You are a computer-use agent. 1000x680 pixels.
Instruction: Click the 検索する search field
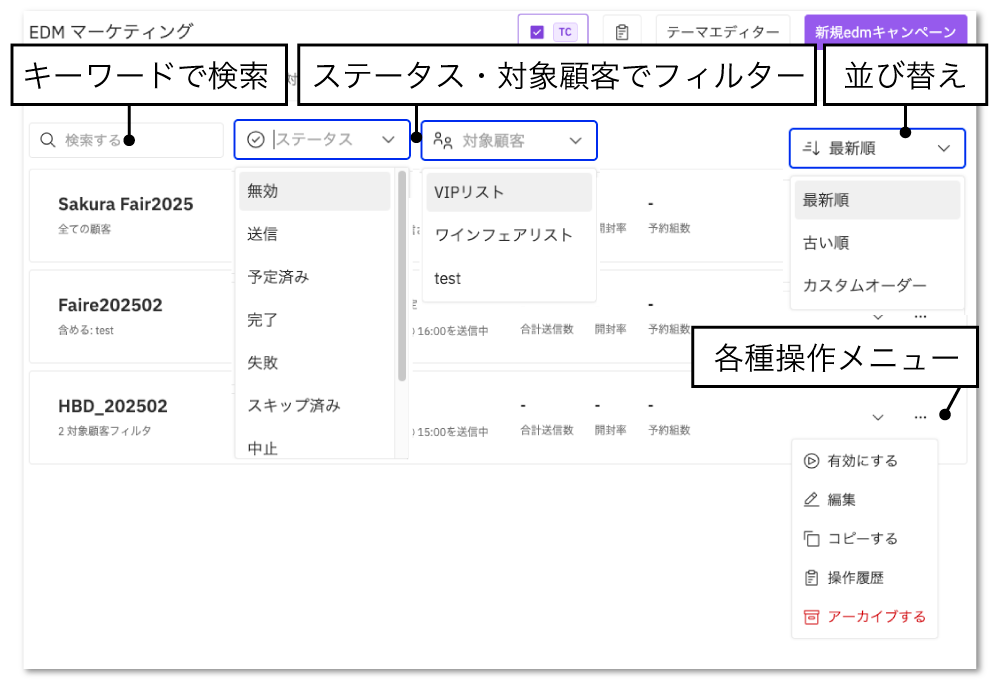(x=126, y=140)
